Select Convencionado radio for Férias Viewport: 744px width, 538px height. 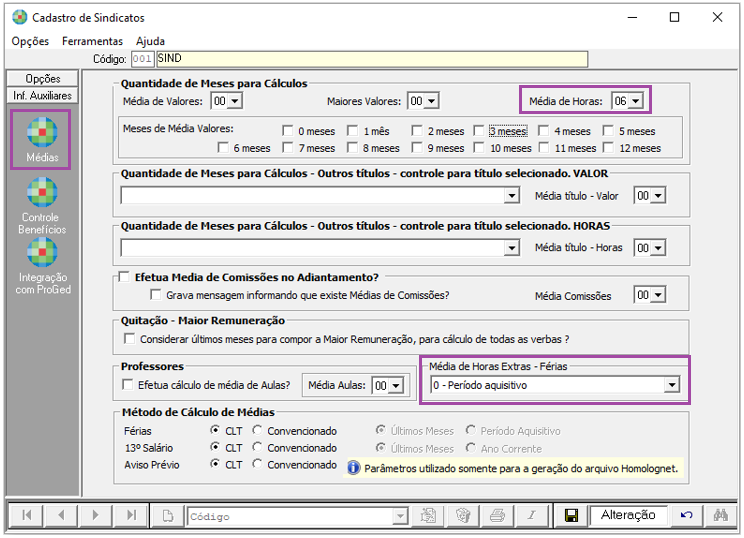257,430
